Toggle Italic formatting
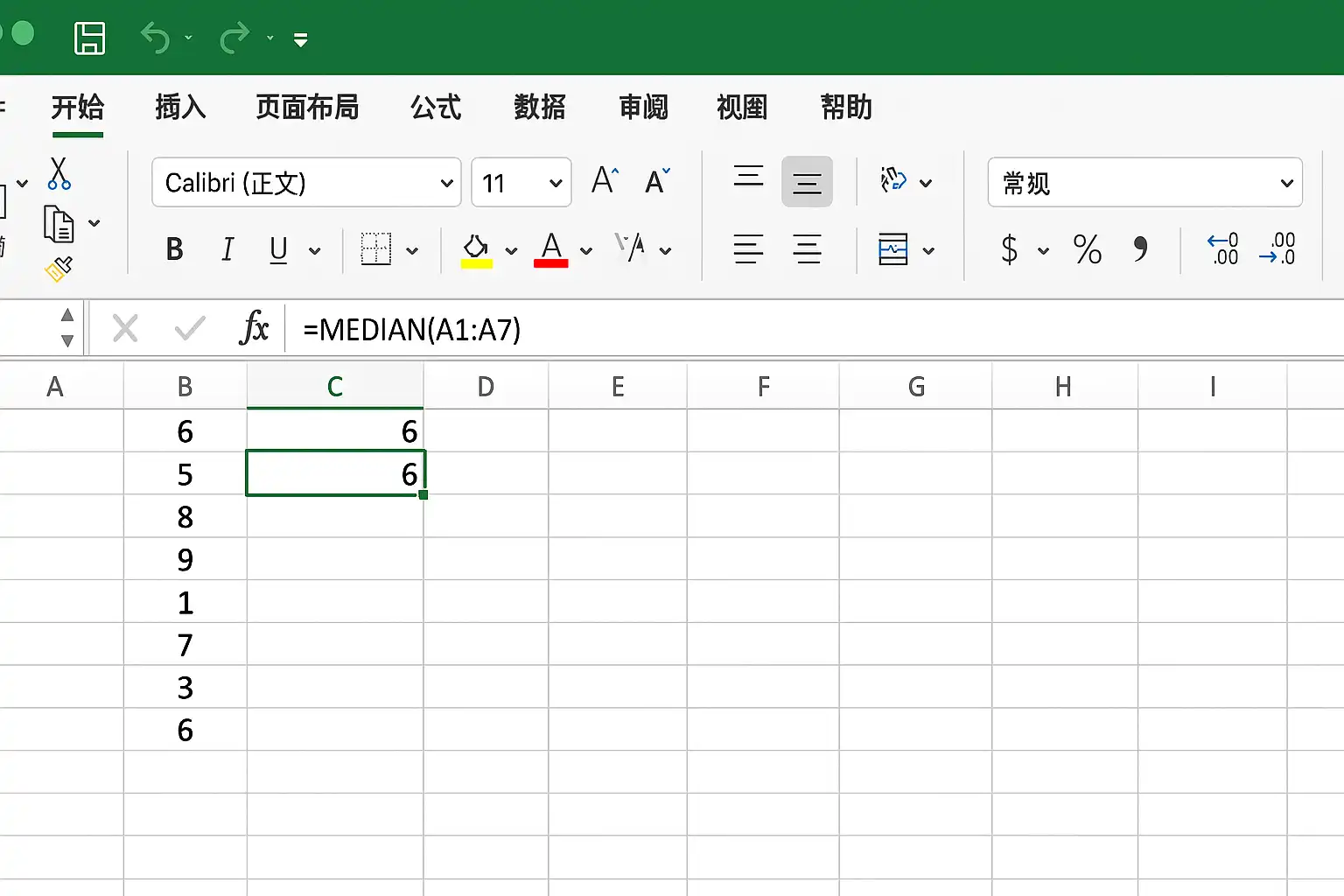Viewport: 1344px width, 896px height. pos(227,250)
